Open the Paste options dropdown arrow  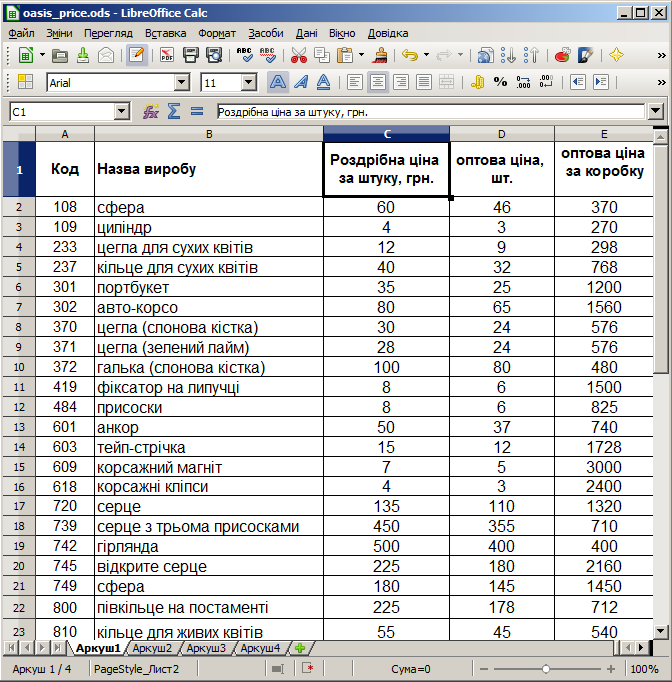[x=361, y=55]
